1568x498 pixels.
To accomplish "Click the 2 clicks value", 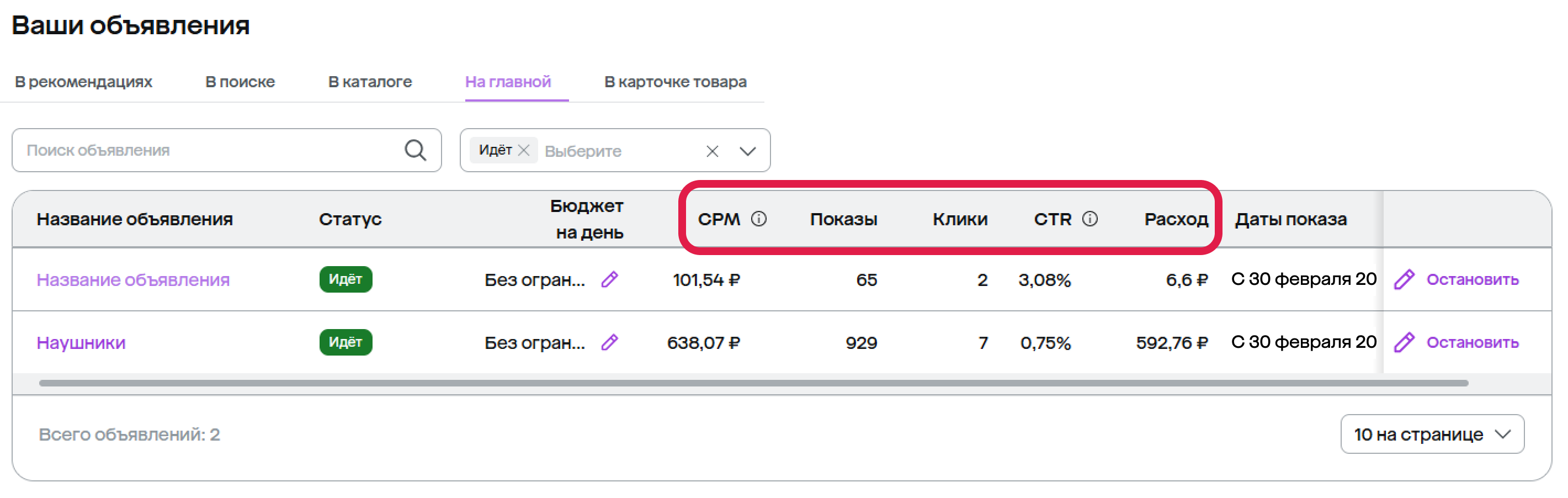I will coord(982,279).
